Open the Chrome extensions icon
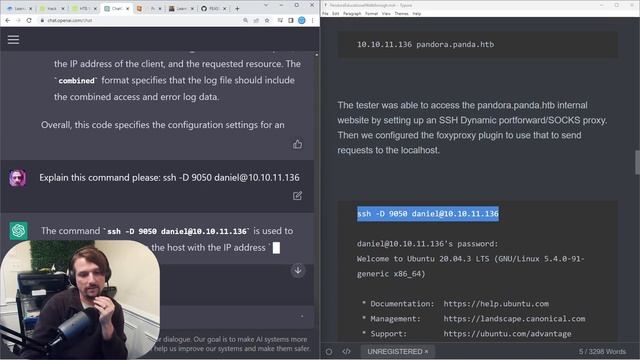Screen dimensions: 640x360 point(280,20)
